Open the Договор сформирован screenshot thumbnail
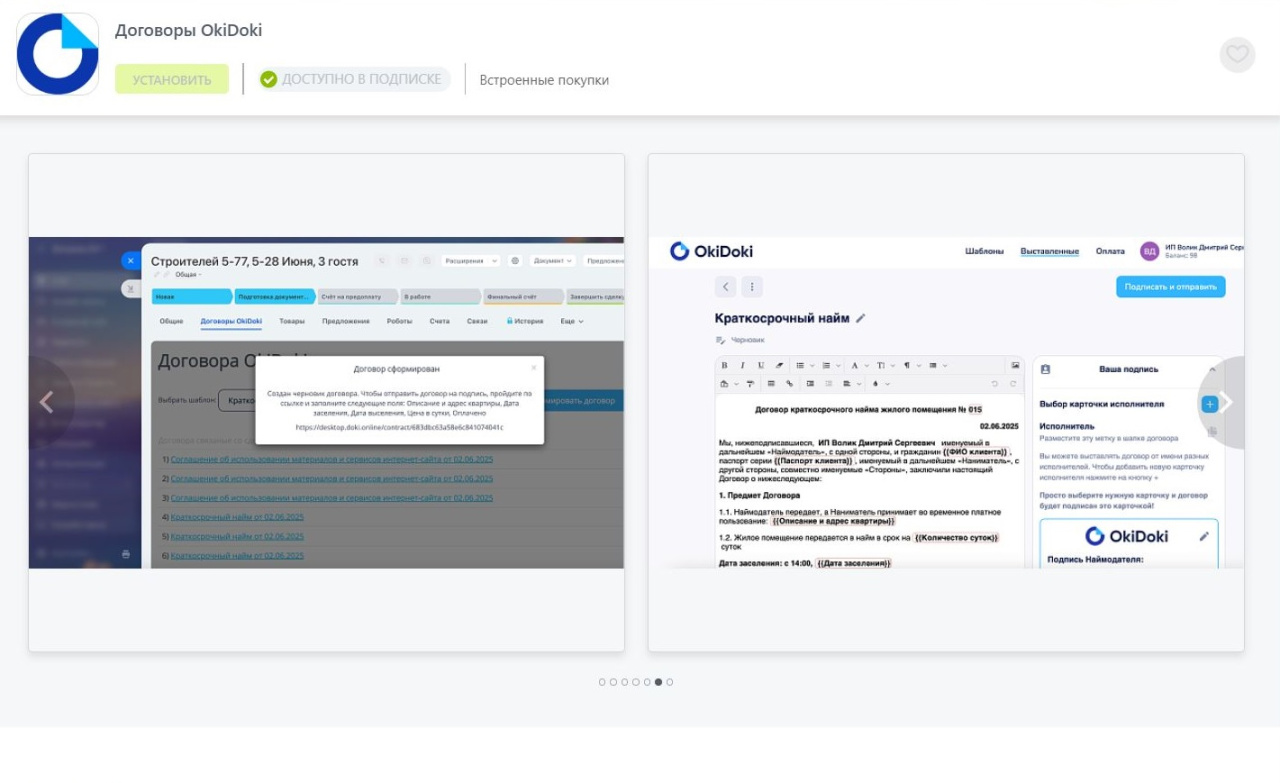The width and height of the screenshot is (1280, 783). click(326, 403)
